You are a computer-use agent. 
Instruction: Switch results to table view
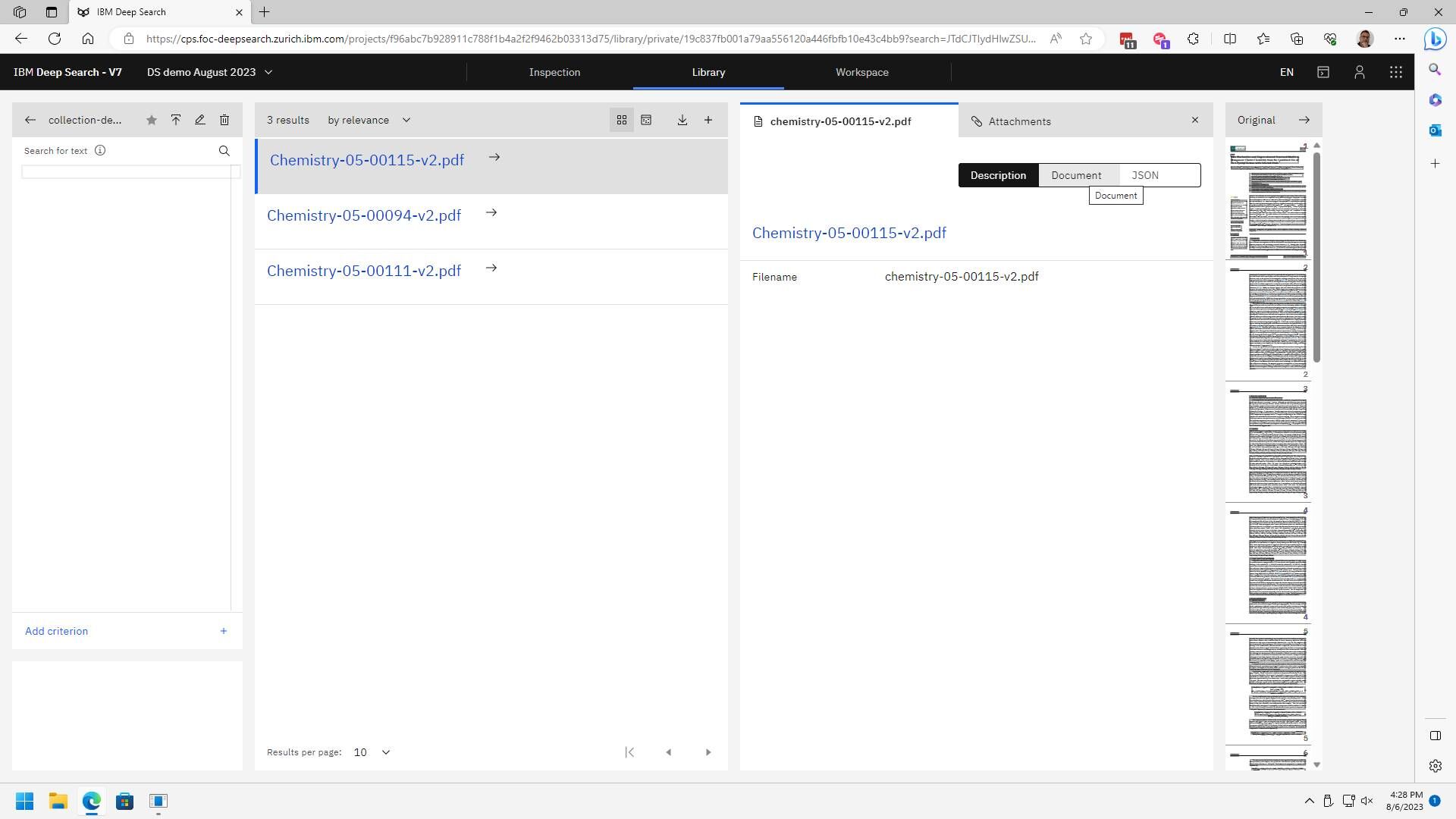646,120
